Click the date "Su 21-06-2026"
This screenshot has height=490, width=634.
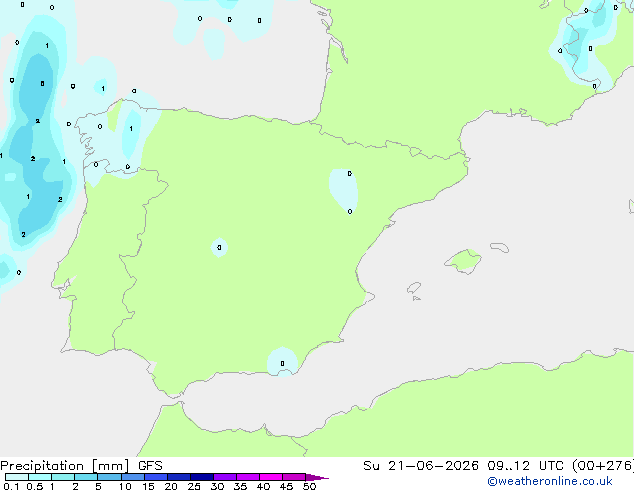pos(421,466)
